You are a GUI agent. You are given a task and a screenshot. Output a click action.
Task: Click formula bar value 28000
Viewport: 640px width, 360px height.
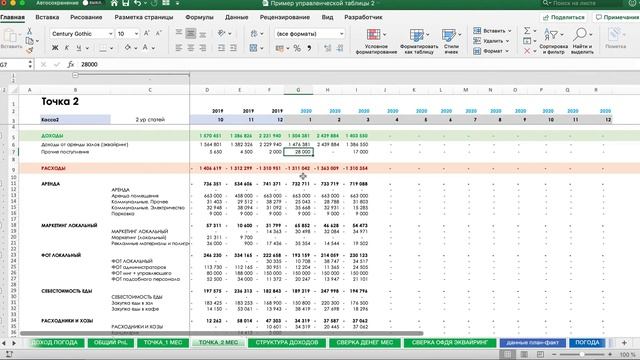89,64
